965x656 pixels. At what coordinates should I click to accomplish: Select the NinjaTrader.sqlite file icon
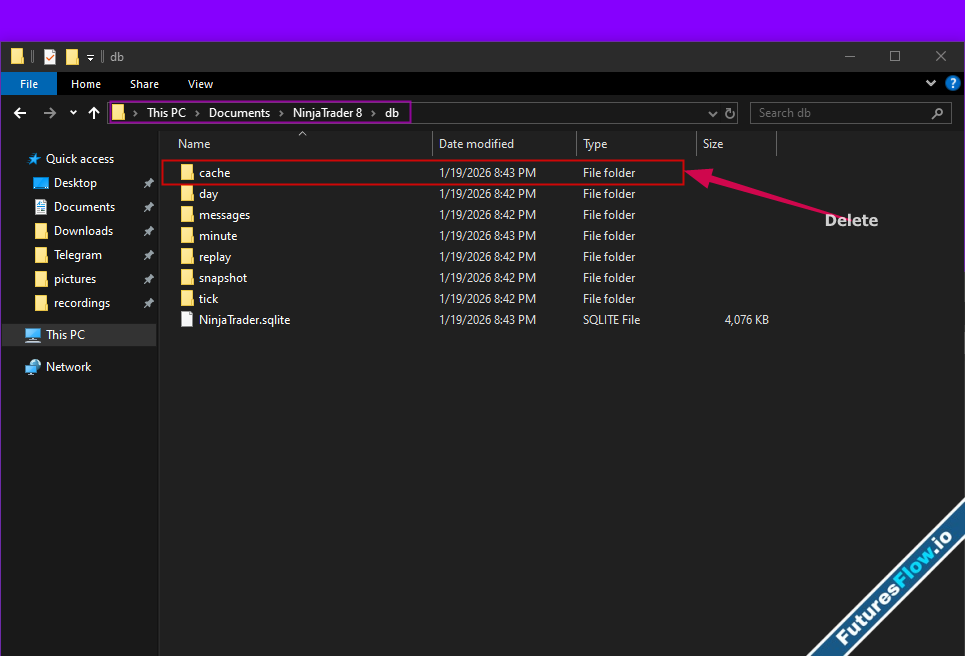pos(187,320)
